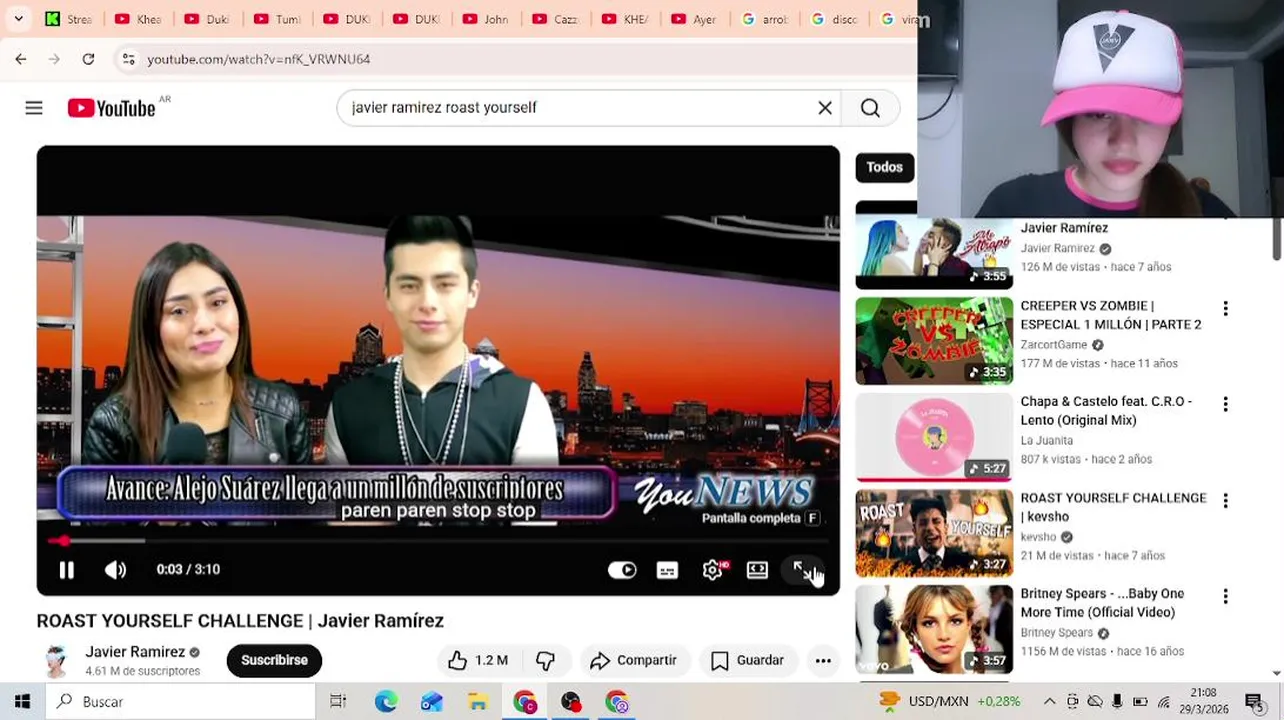Open Windows Task View
Viewport: 1284px width, 720px height.
tap(338, 701)
